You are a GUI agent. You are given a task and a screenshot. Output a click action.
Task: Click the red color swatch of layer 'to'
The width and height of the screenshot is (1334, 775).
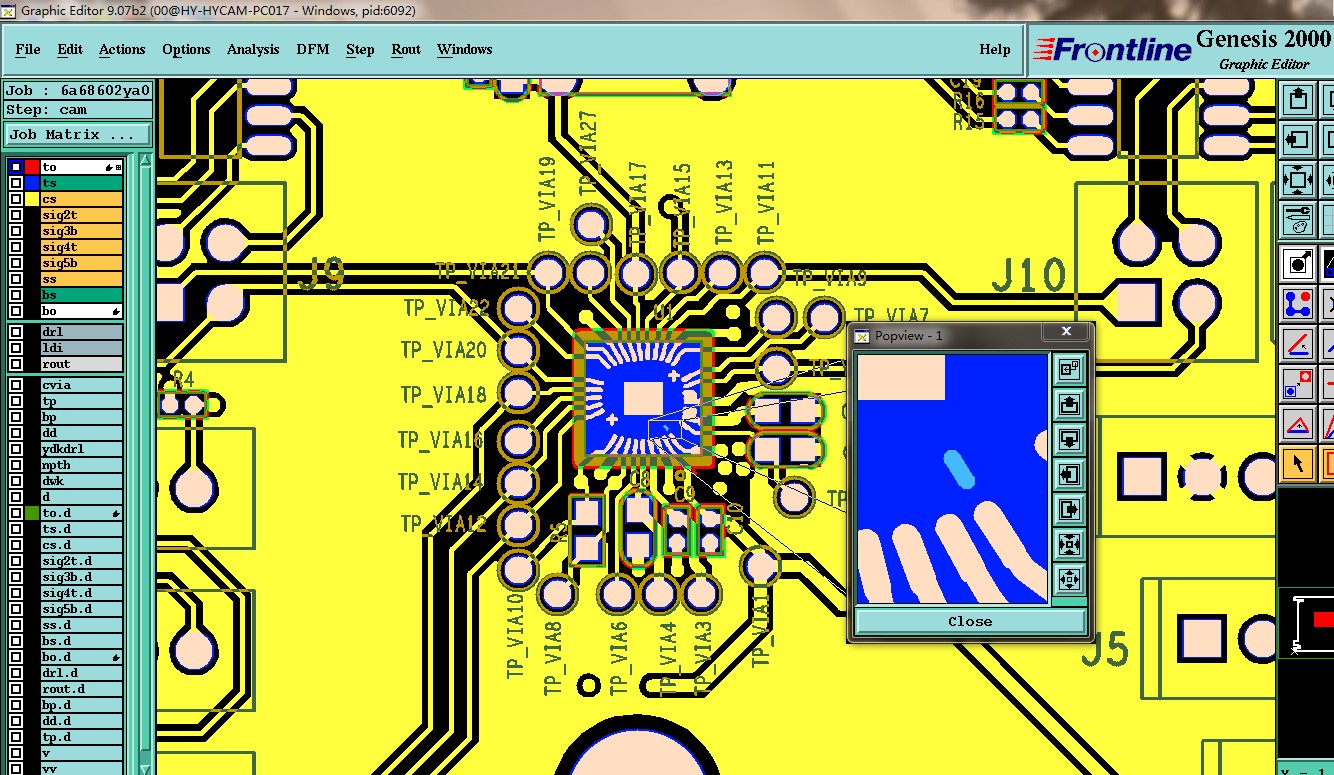[x=32, y=167]
